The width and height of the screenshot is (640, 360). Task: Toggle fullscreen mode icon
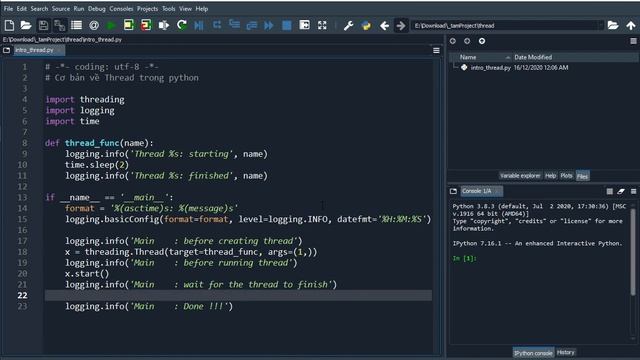[x=322, y=25]
